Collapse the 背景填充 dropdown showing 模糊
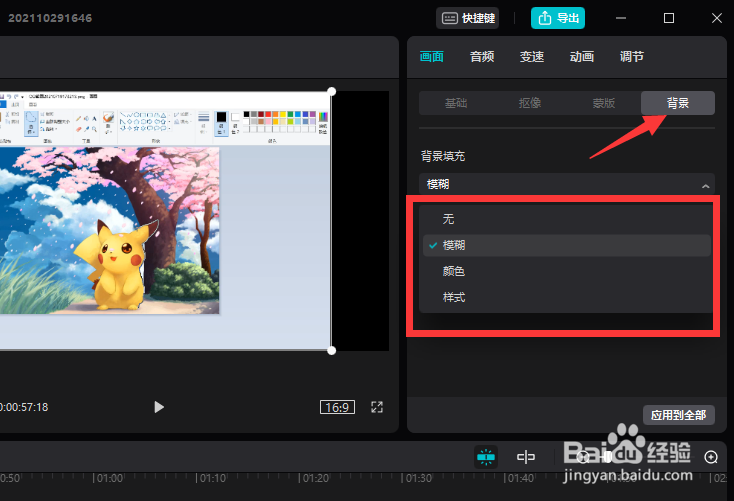Viewport: 734px width, 501px height. 567,184
